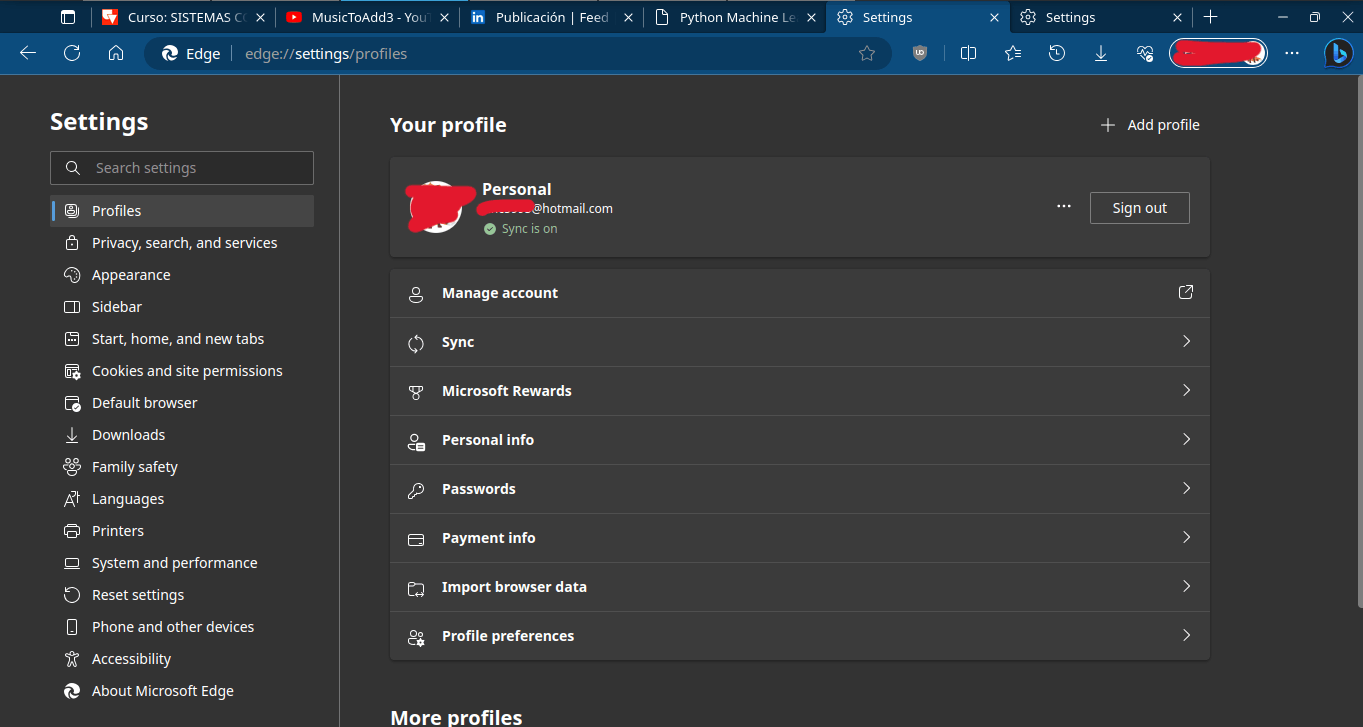Click the About Microsoft Edge logo icon
This screenshot has width=1363, height=727.
point(72,691)
